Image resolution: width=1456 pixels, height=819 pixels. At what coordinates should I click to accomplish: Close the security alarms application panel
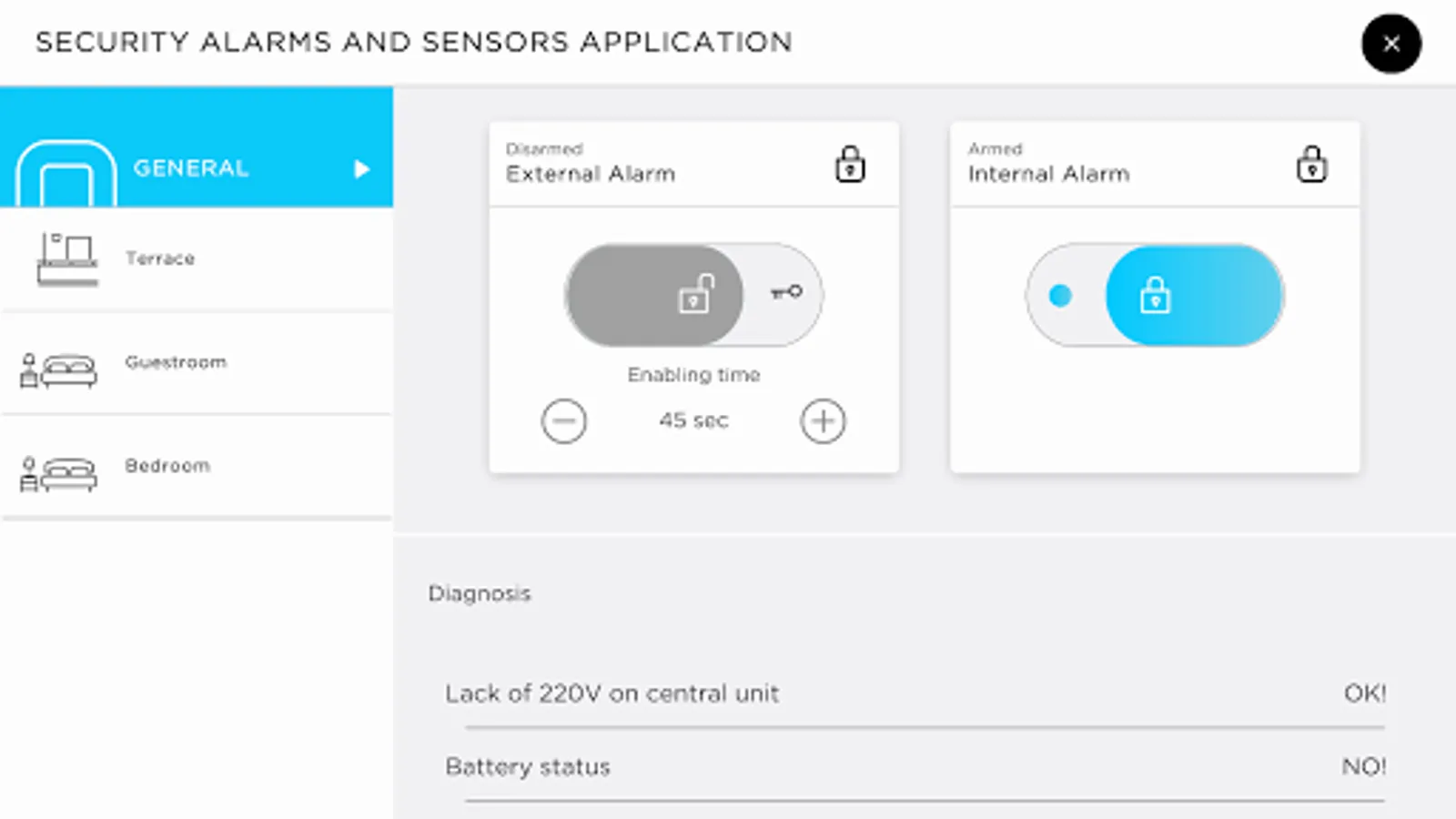[x=1390, y=44]
